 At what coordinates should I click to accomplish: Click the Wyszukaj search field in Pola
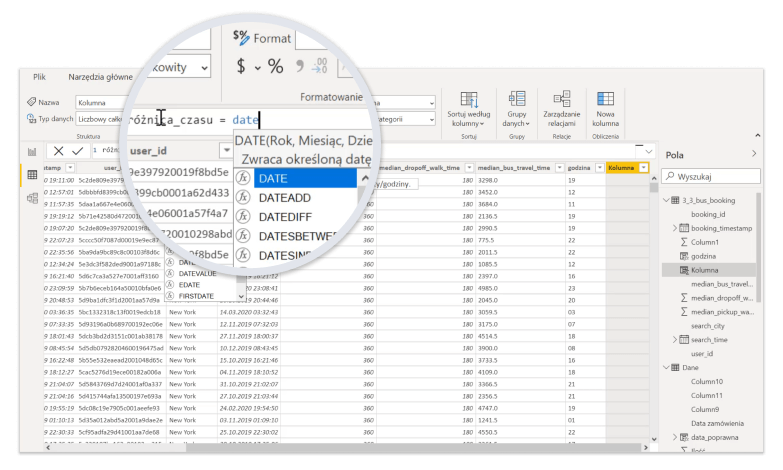712,176
